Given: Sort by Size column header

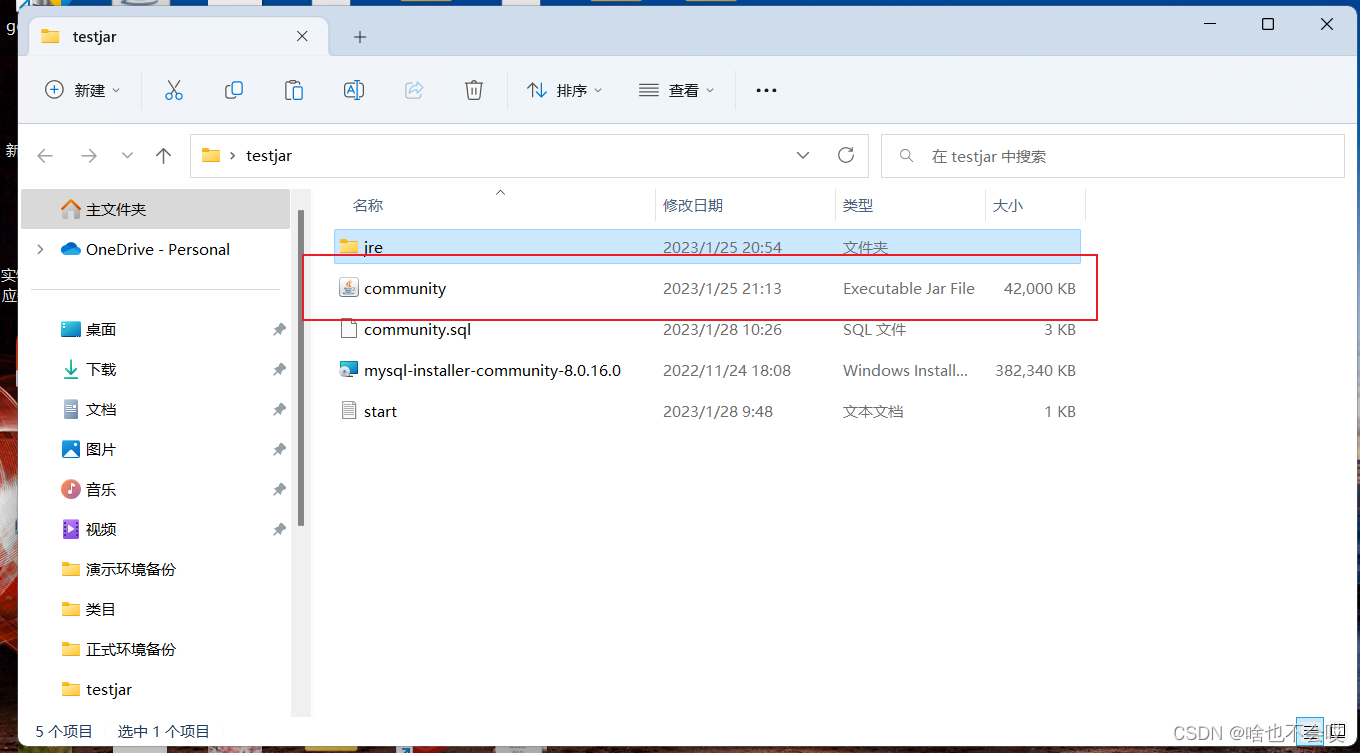Looking at the screenshot, I should point(1008,205).
